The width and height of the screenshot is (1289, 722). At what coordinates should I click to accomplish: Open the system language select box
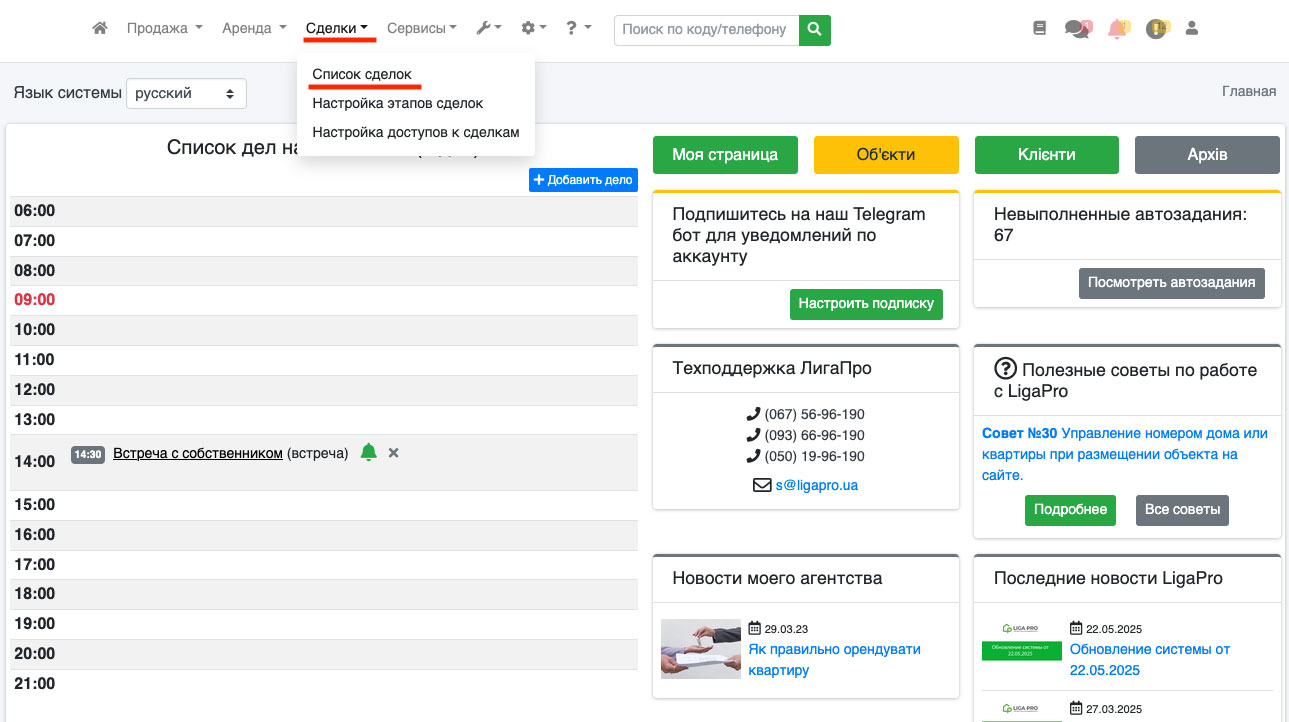click(186, 93)
